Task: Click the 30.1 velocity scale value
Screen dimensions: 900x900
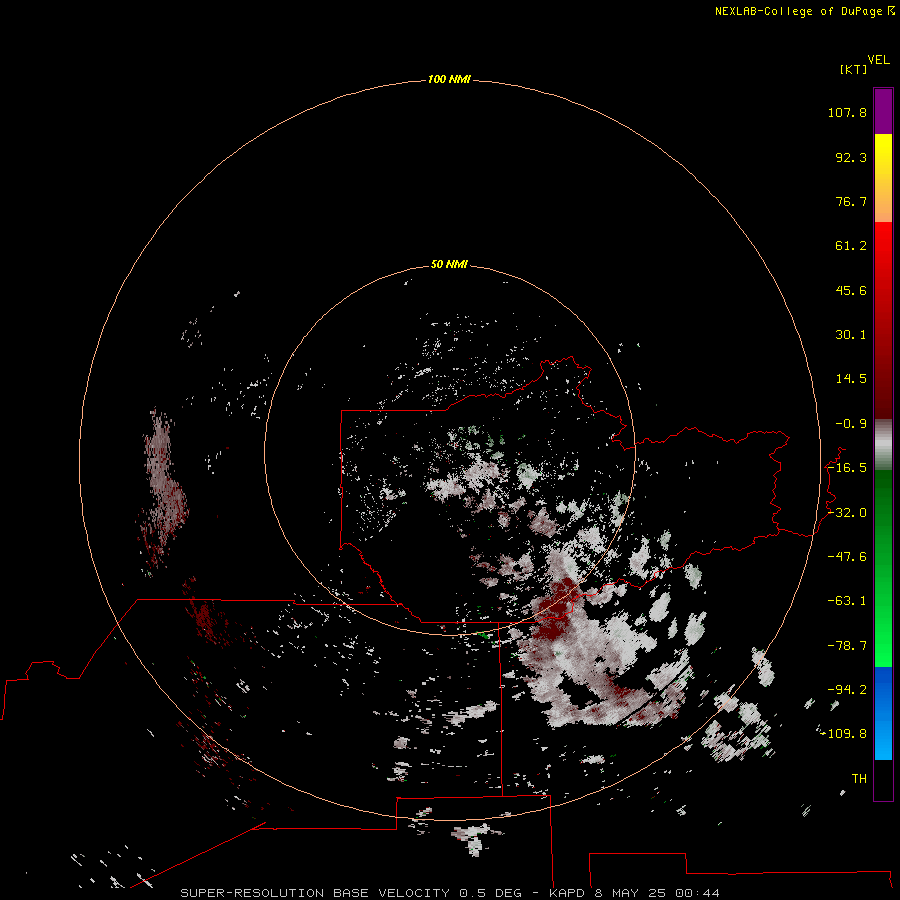Action: click(x=851, y=335)
